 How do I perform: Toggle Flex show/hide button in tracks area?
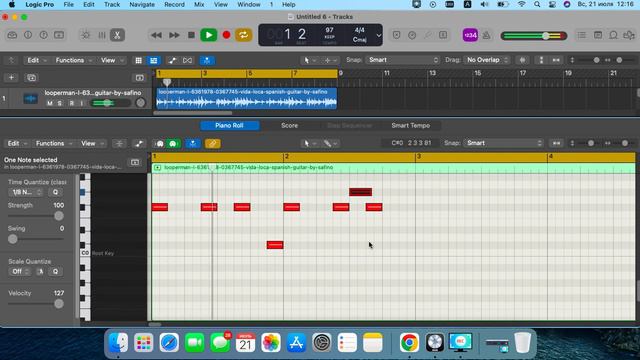[187, 60]
